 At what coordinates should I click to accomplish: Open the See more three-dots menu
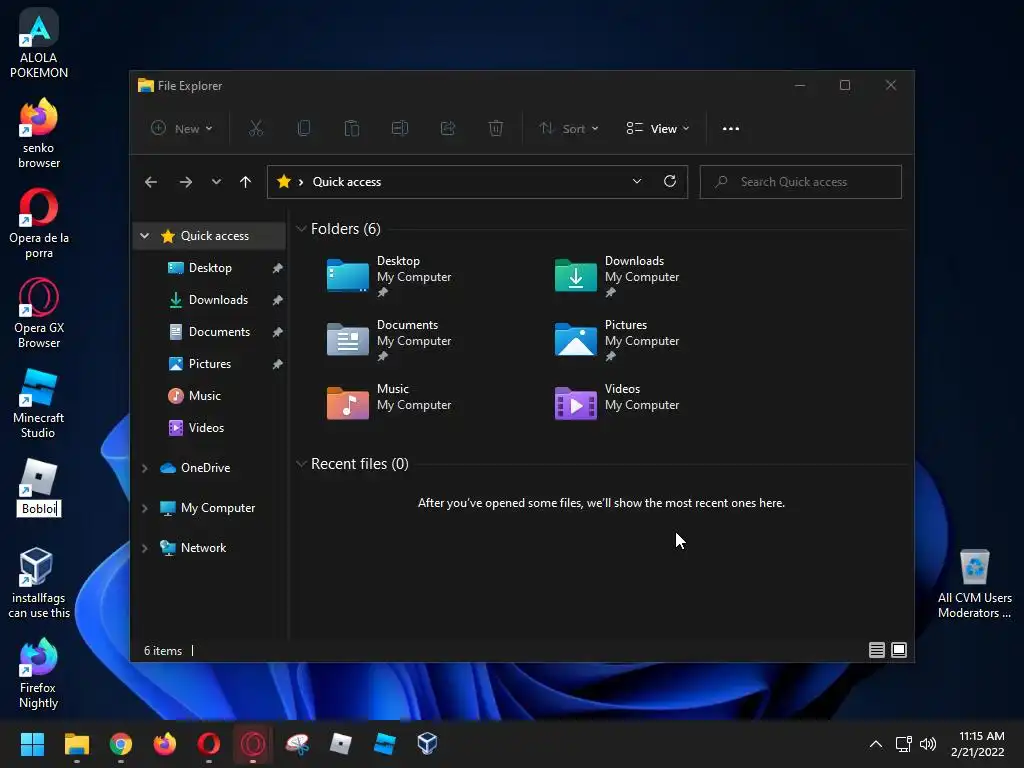[731, 129]
